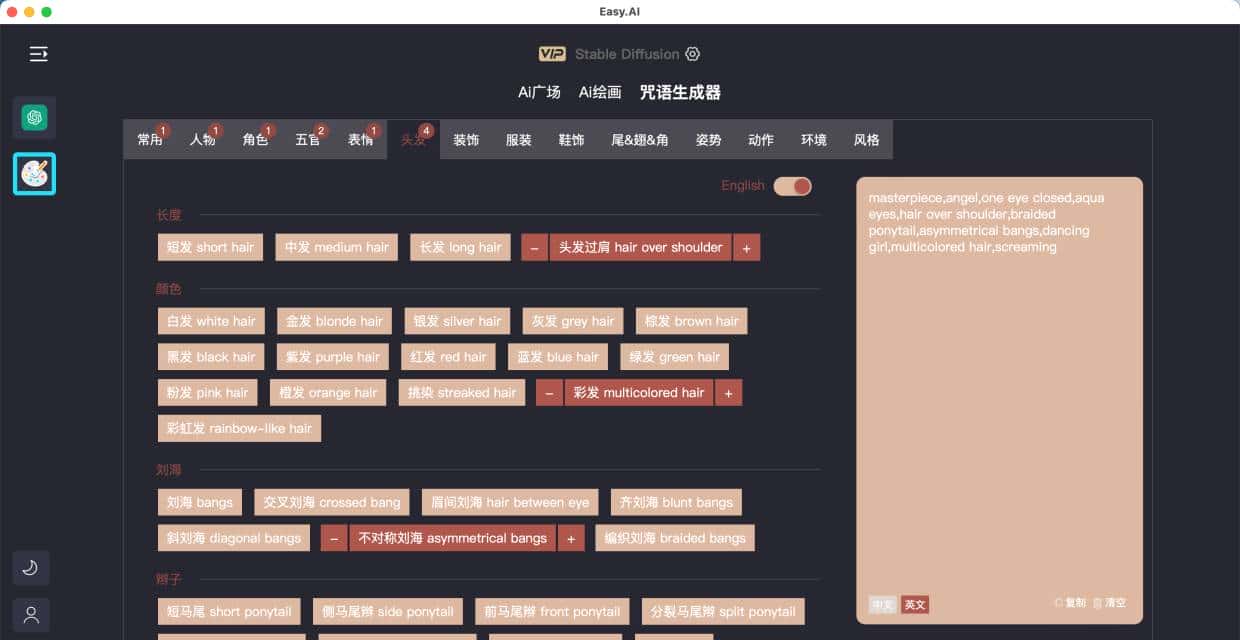Open the ChatGPT tool icon in sidebar
1240x640 pixels.
pyautogui.click(x=34, y=117)
